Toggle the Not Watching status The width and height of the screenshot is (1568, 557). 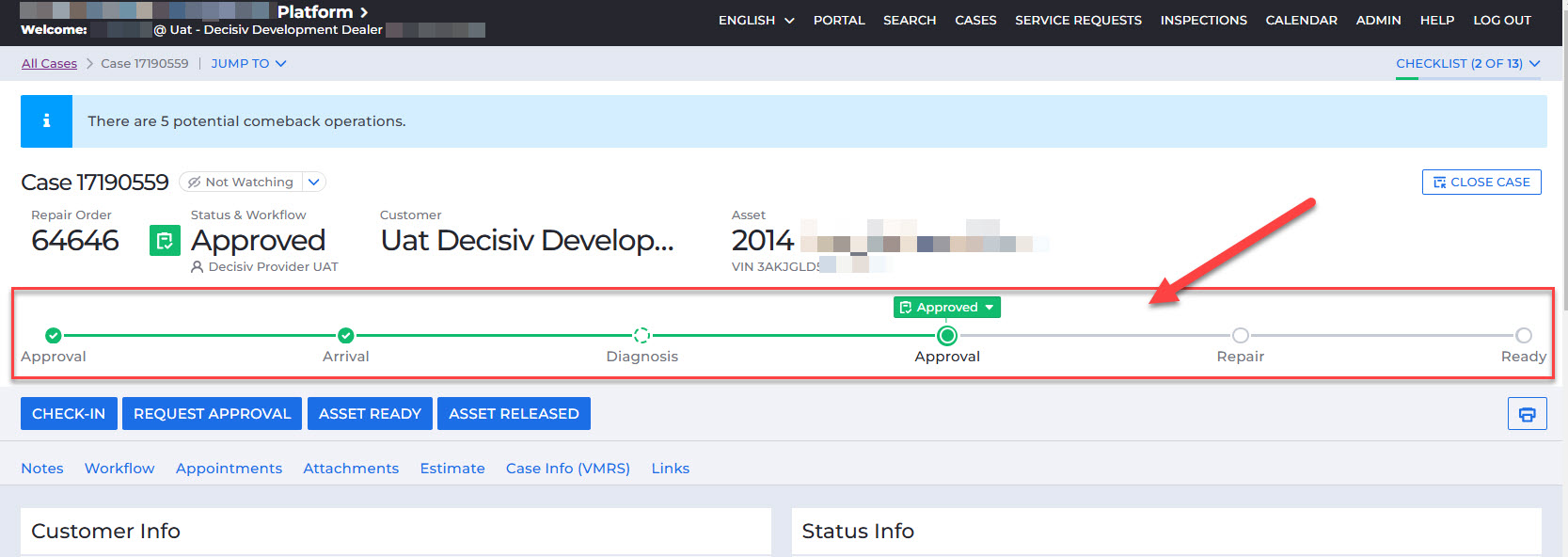tap(241, 183)
